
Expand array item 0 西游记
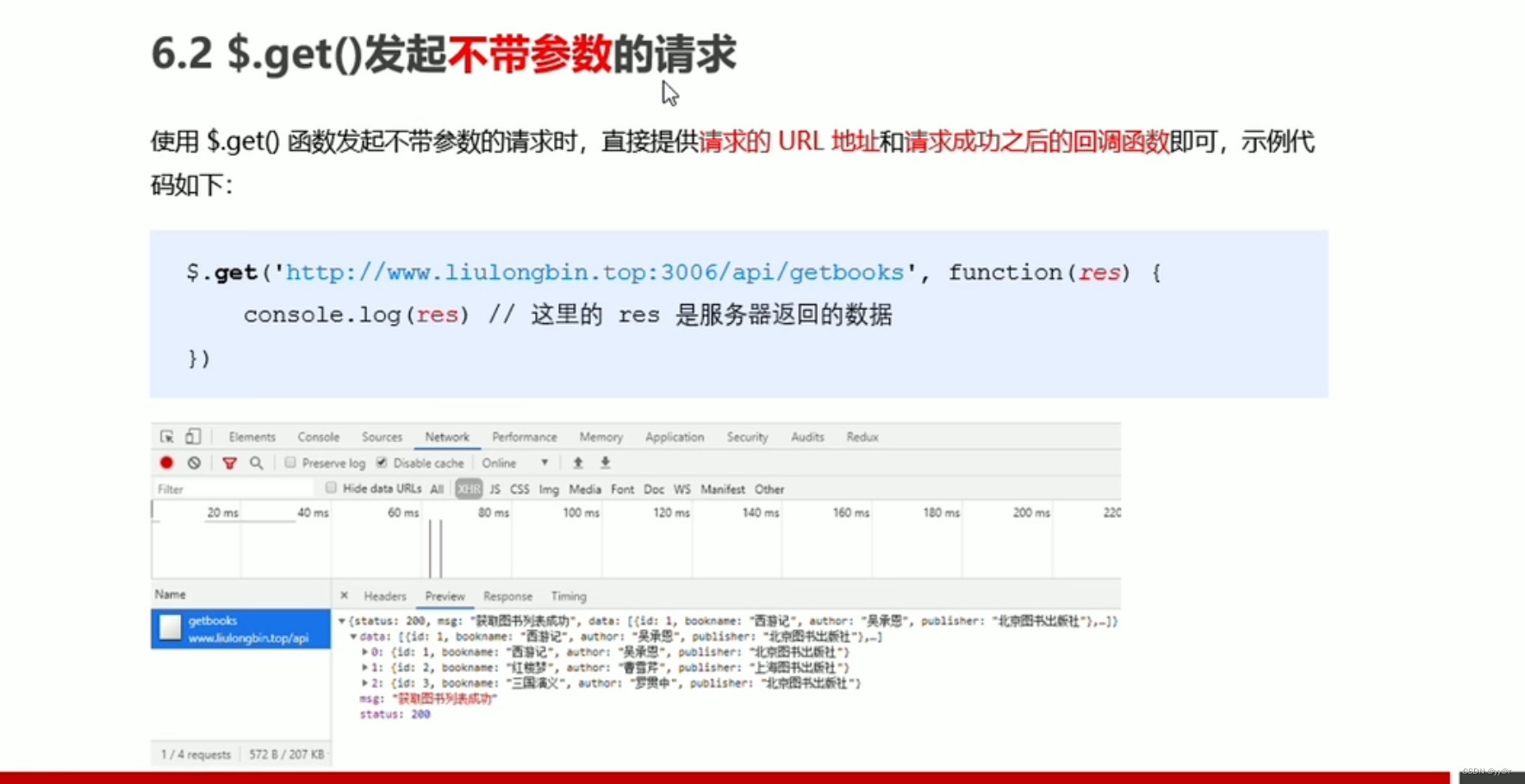pyautogui.click(x=365, y=651)
